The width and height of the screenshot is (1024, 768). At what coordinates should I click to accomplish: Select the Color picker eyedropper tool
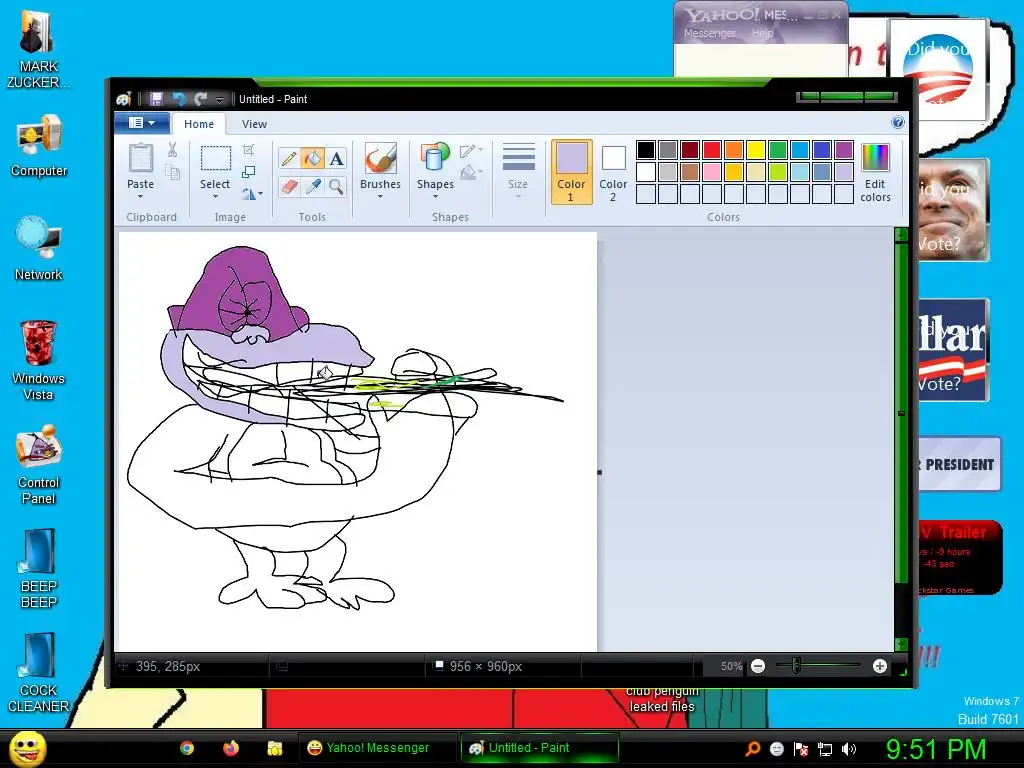pyautogui.click(x=312, y=187)
